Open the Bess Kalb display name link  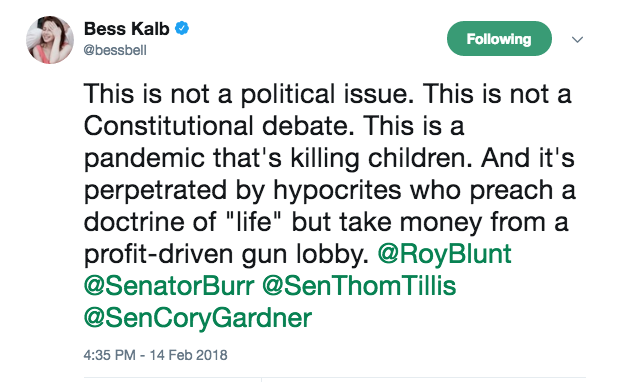click(x=126, y=29)
